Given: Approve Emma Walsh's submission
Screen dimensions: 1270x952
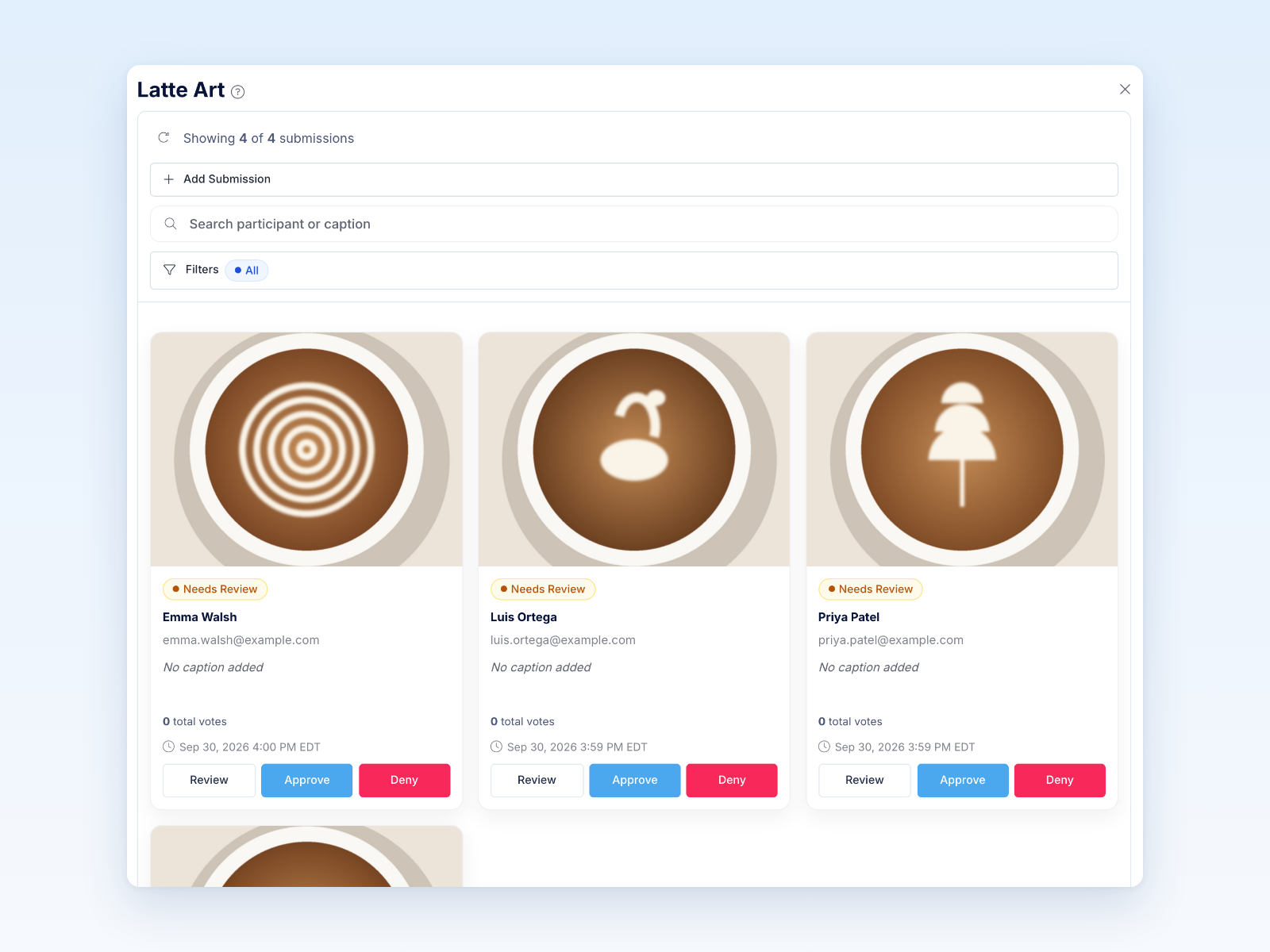Looking at the screenshot, I should pyautogui.click(x=307, y=781).
